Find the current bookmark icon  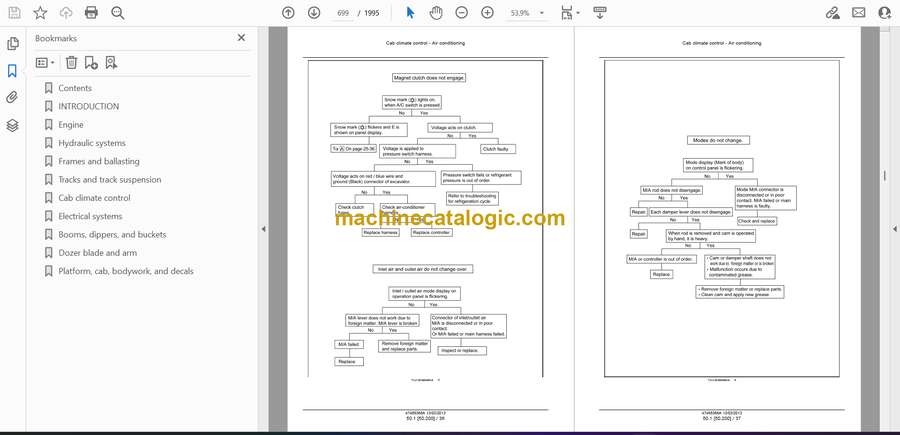tap(111, 63)
